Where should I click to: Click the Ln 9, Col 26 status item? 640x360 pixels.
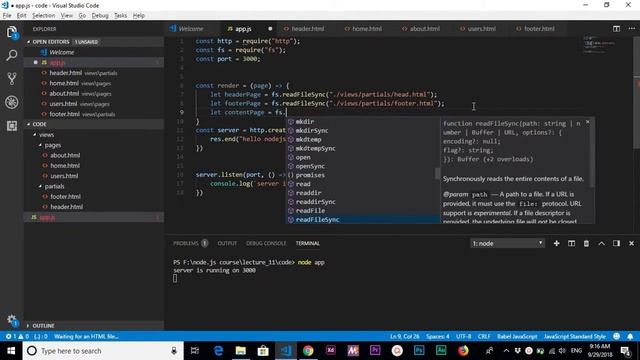click(404, 336)
